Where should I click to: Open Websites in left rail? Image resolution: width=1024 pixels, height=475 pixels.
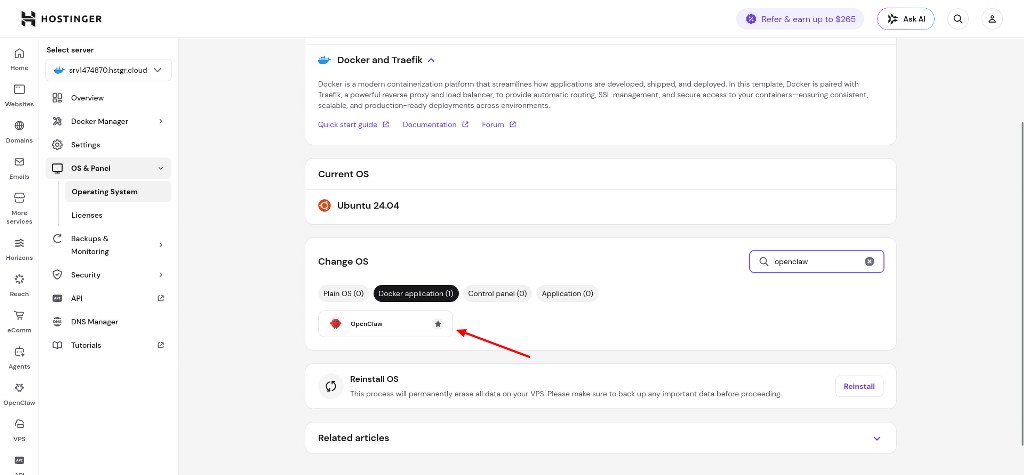point(19,95)
